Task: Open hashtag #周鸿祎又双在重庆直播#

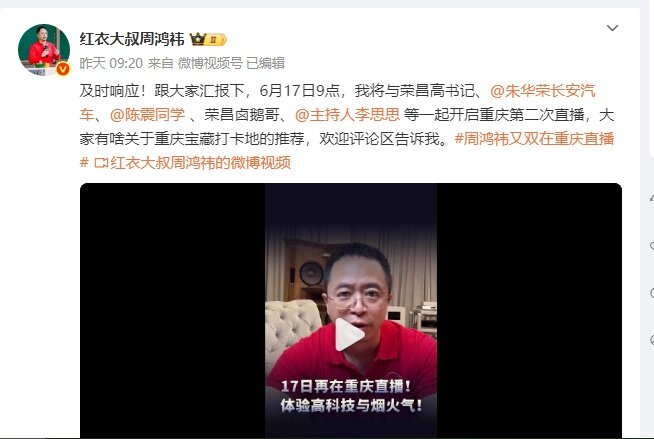Action: click(x=347, y=151)
